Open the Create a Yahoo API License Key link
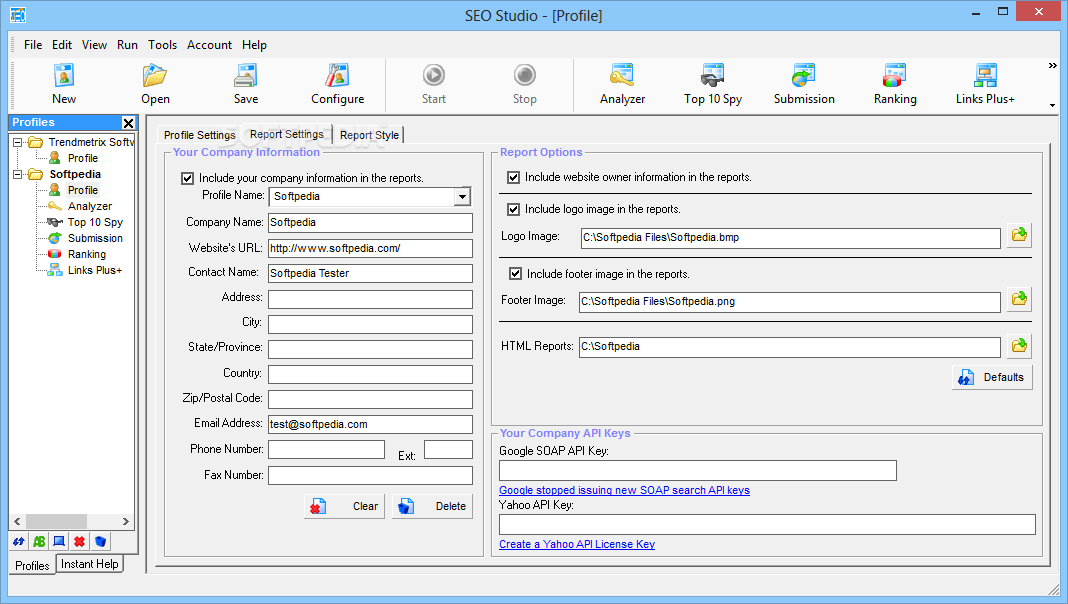 pyautogui.click(x=576, y=544)
